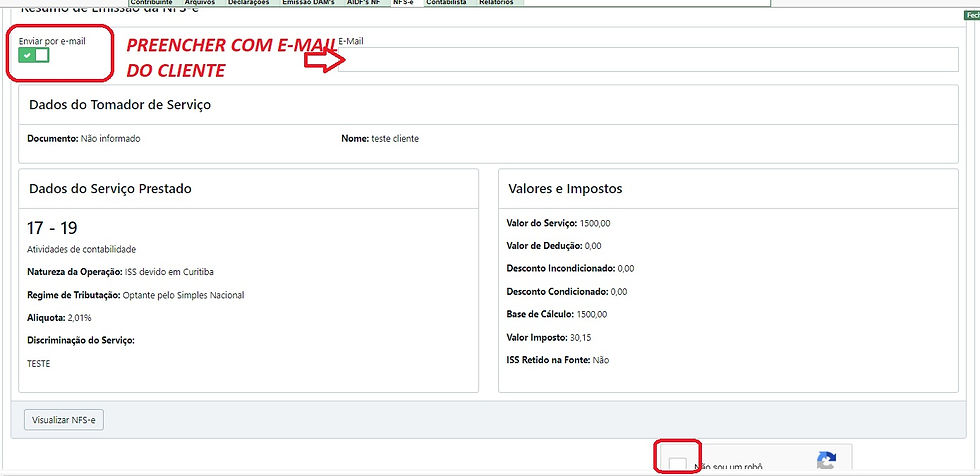The width and height of the screenshot is (980, 476).
Task: Select the NFS-e tab
Action: click(x=404, y=2)
